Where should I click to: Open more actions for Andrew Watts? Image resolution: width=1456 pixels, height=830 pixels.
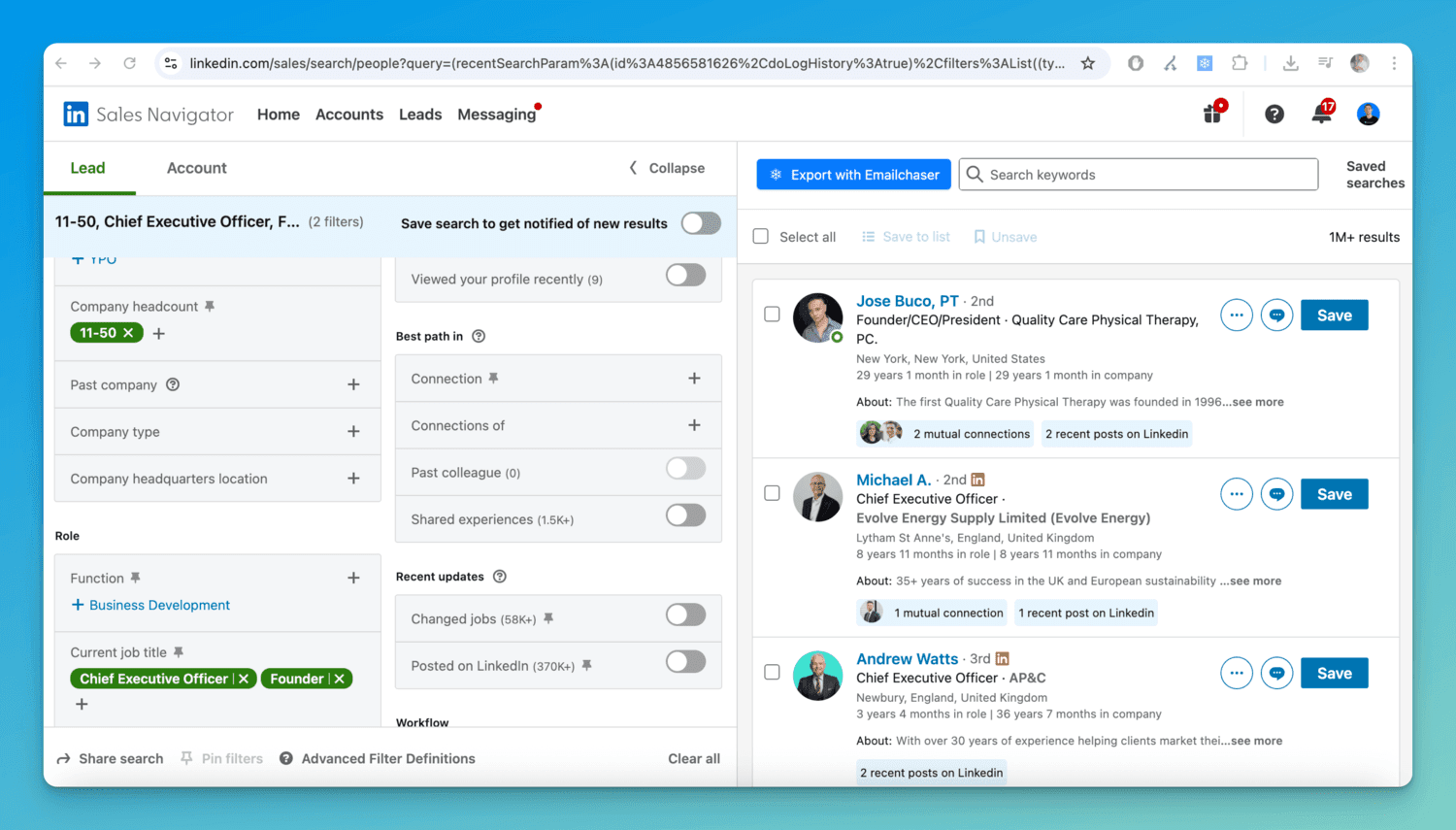(1237, 673)
